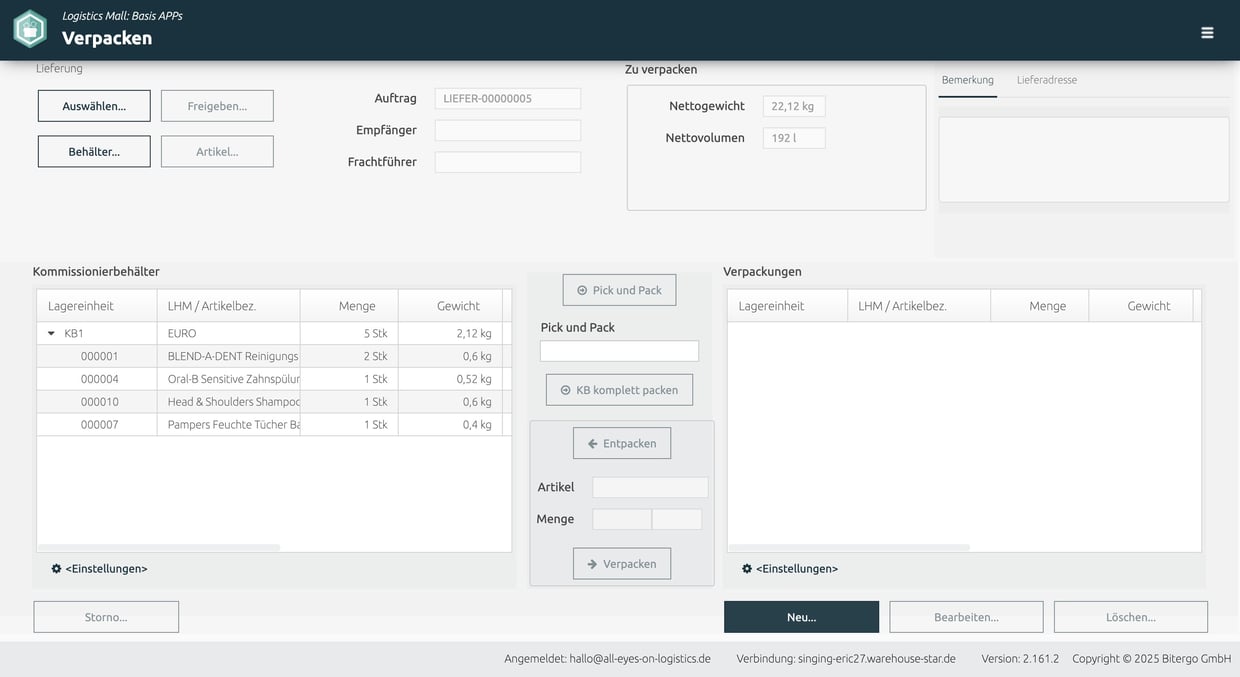This screenshot has height=677, width=1240.
Task: Click the Verpacken arrow button
Action: pyautogui.click(x=622, y=564)
